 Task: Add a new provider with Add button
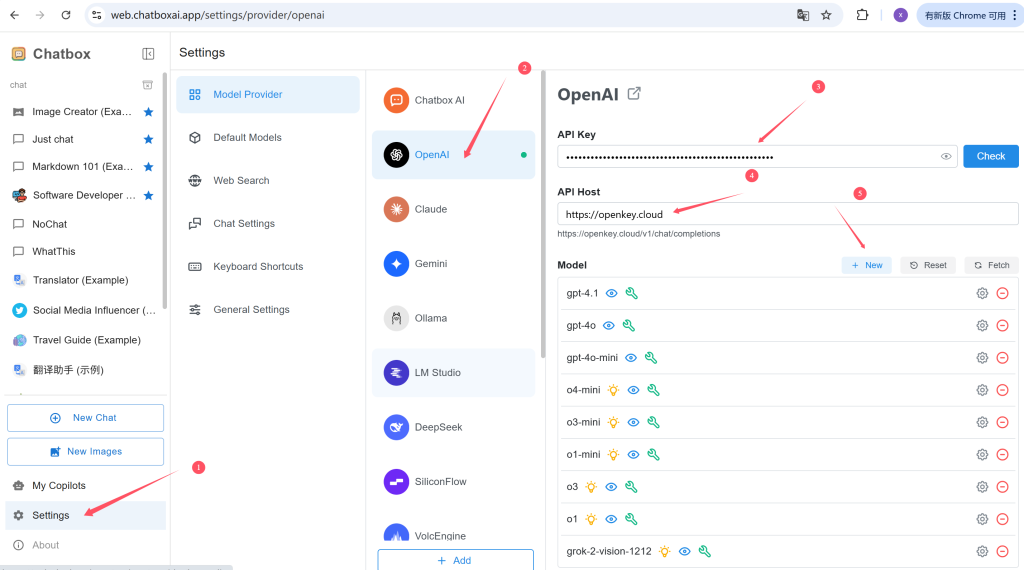tap(455, 560)
